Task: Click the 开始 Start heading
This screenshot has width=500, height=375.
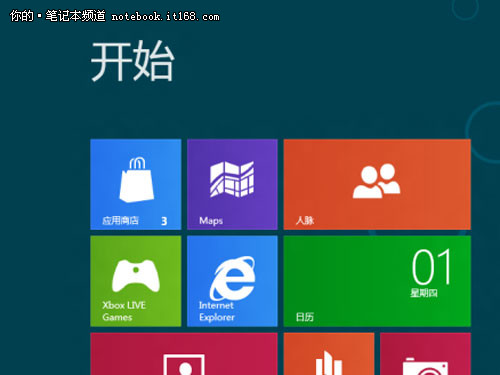Action: tap(132, 61)
